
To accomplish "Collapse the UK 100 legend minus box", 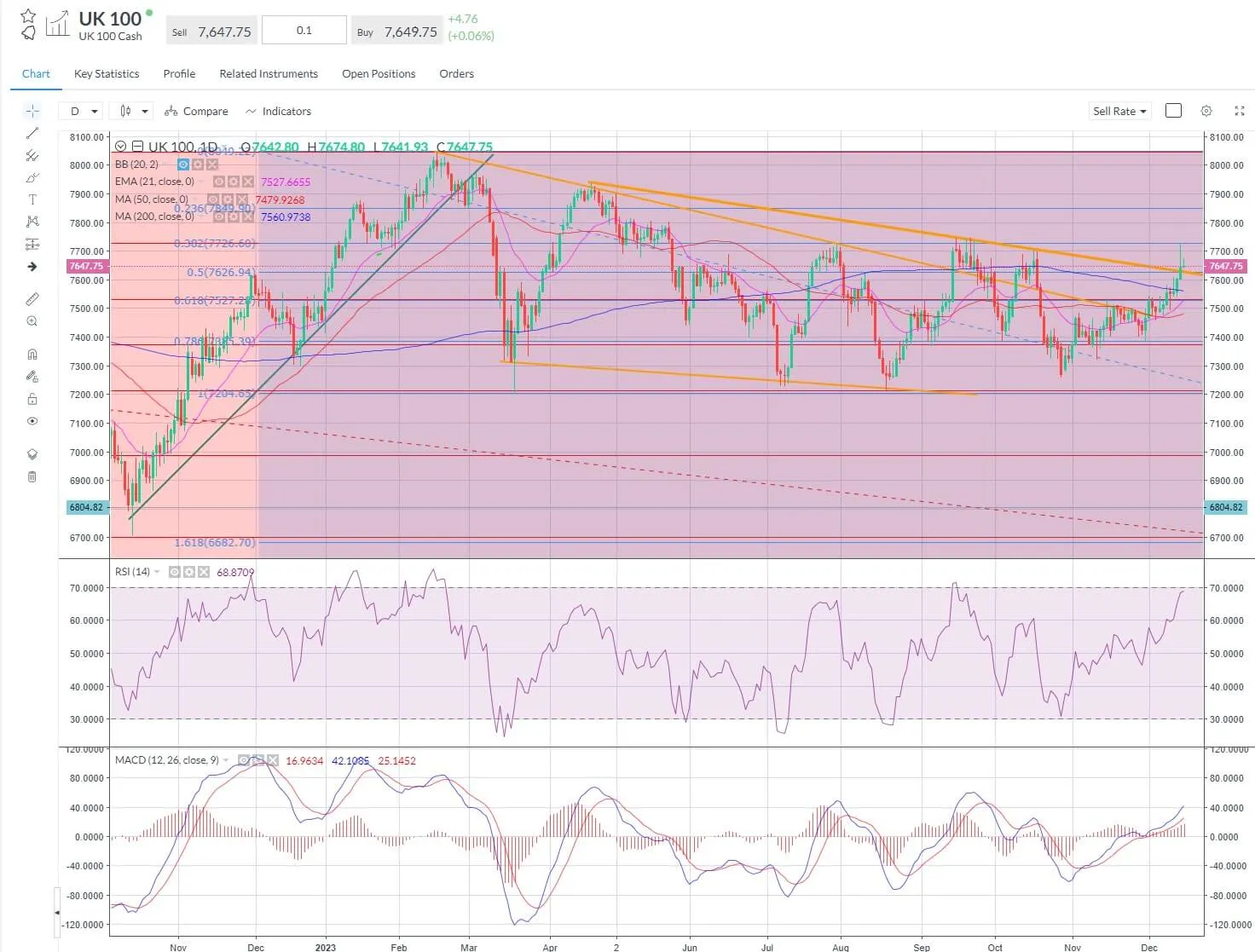I will tap(137, 147).
